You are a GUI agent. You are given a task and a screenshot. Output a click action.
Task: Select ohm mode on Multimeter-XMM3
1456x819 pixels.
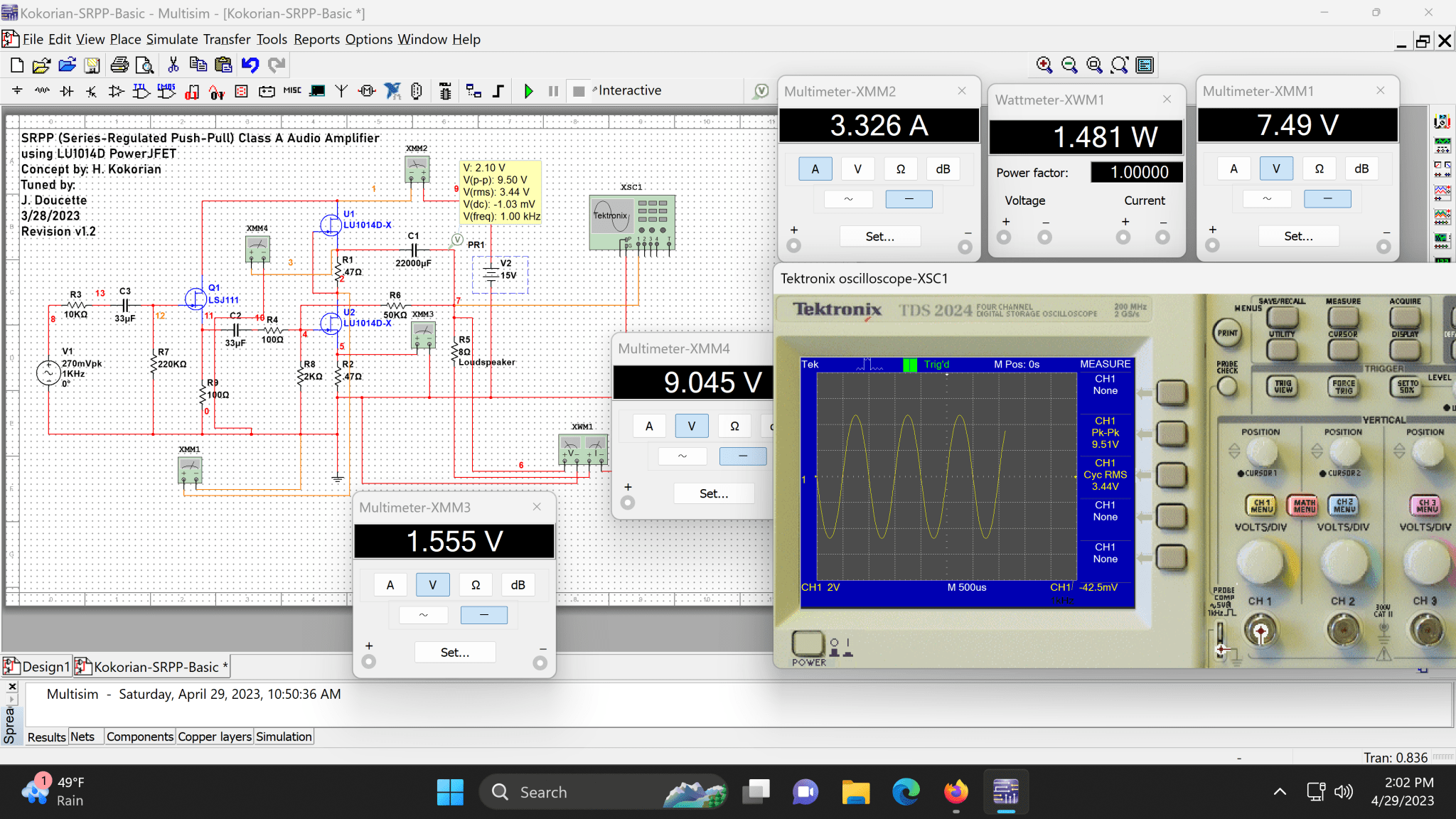pos(475,585)
